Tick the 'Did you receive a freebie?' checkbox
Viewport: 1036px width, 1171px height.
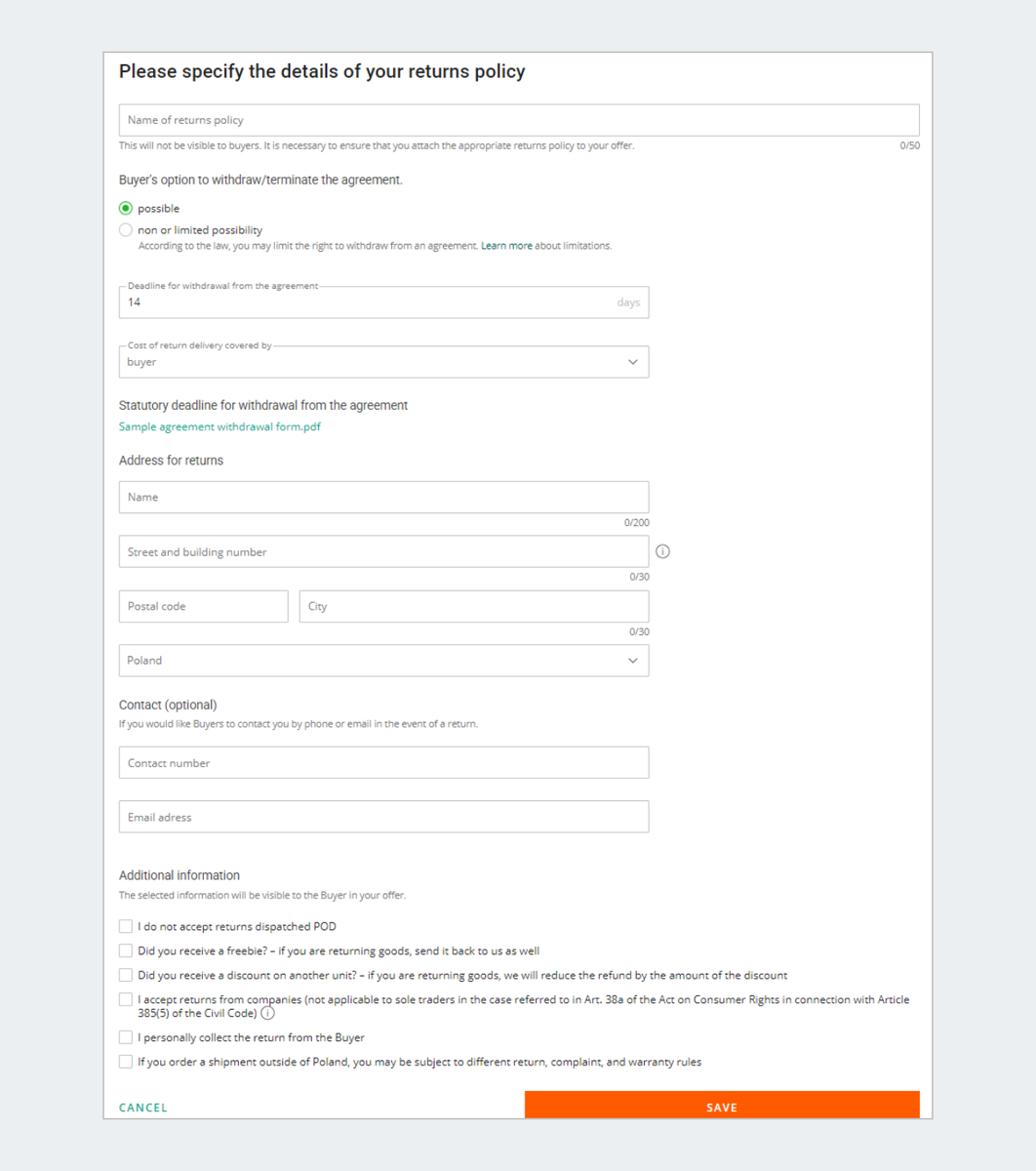tap(126, 950)
